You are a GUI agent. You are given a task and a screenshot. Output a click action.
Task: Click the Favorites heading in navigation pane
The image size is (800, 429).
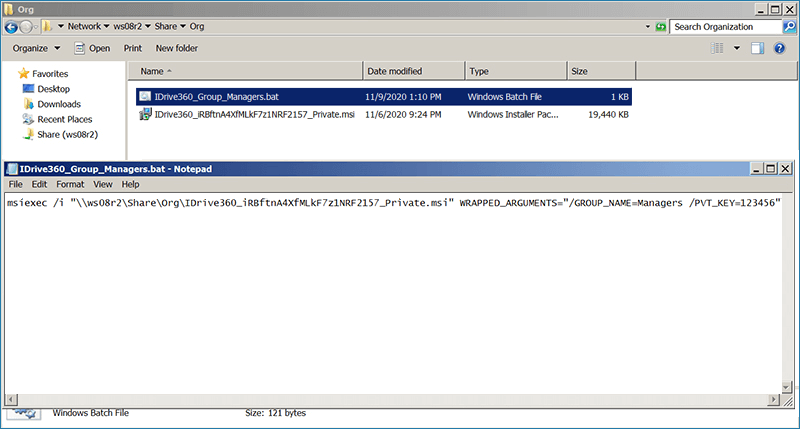coord(50,73)
